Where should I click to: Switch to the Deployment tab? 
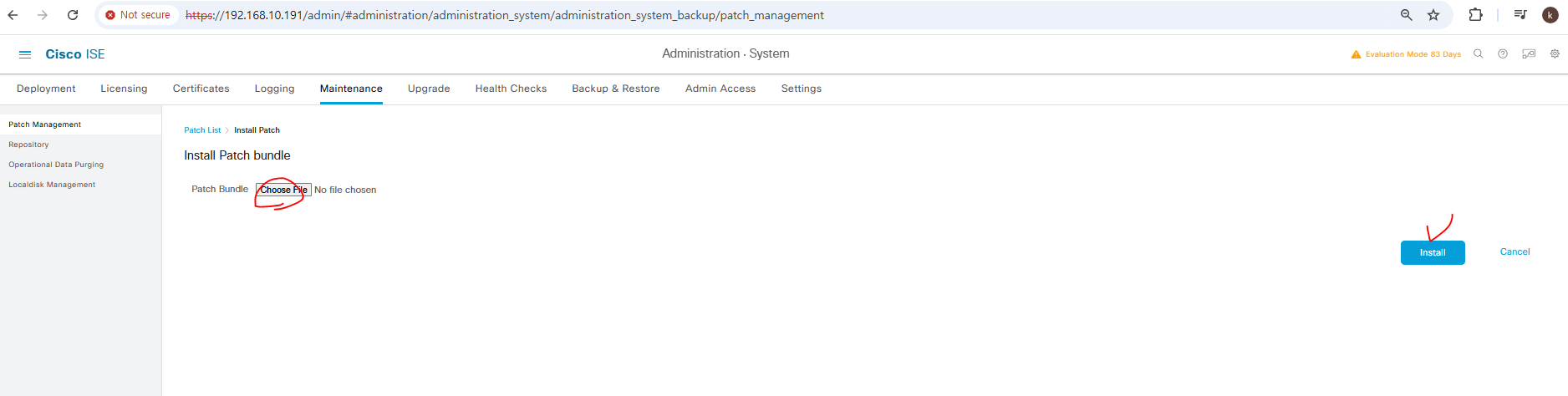pos(46,89)
